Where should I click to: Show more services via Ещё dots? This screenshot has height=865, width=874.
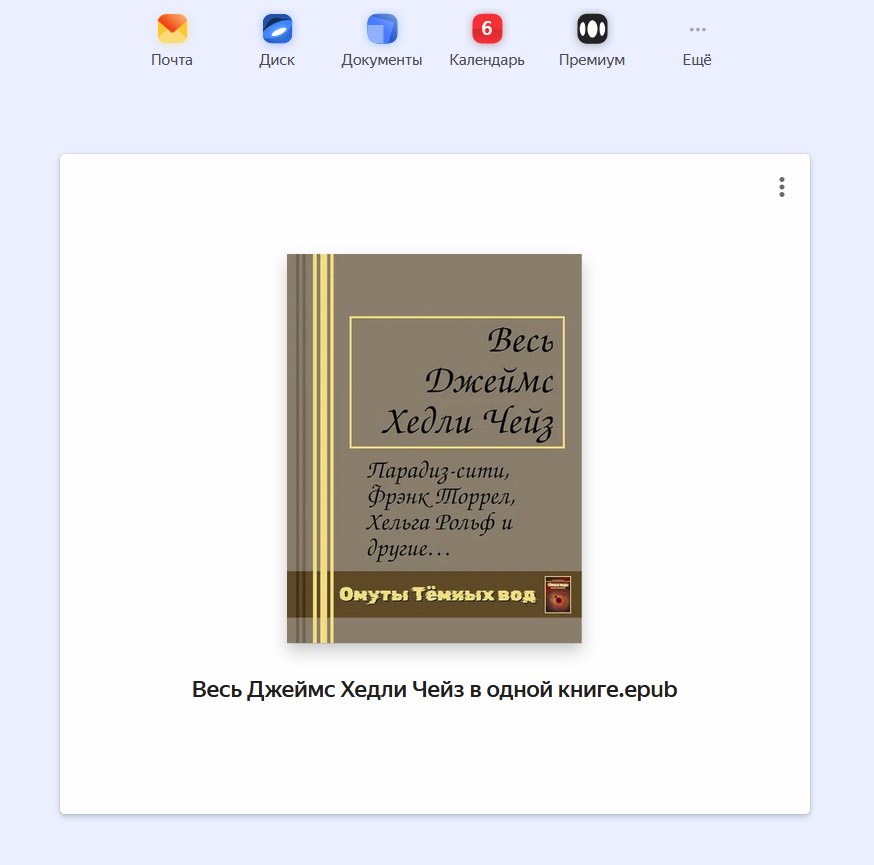click(x=697, y=29)
